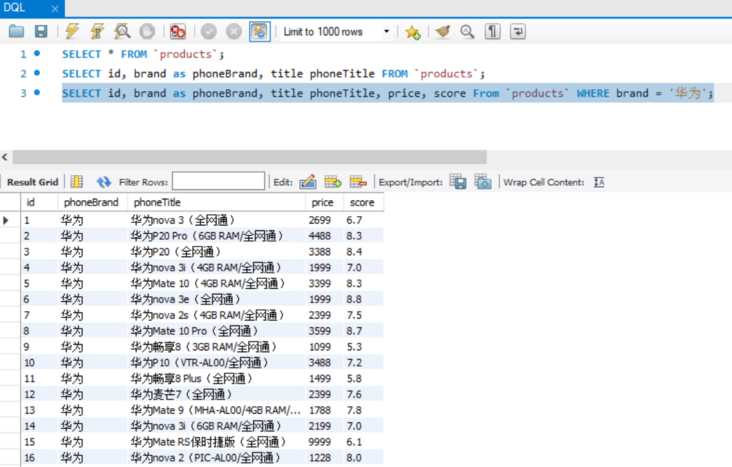Execute the query with the lightning bolt
This screenshot has height=467, width=732.
click(72, 32)
